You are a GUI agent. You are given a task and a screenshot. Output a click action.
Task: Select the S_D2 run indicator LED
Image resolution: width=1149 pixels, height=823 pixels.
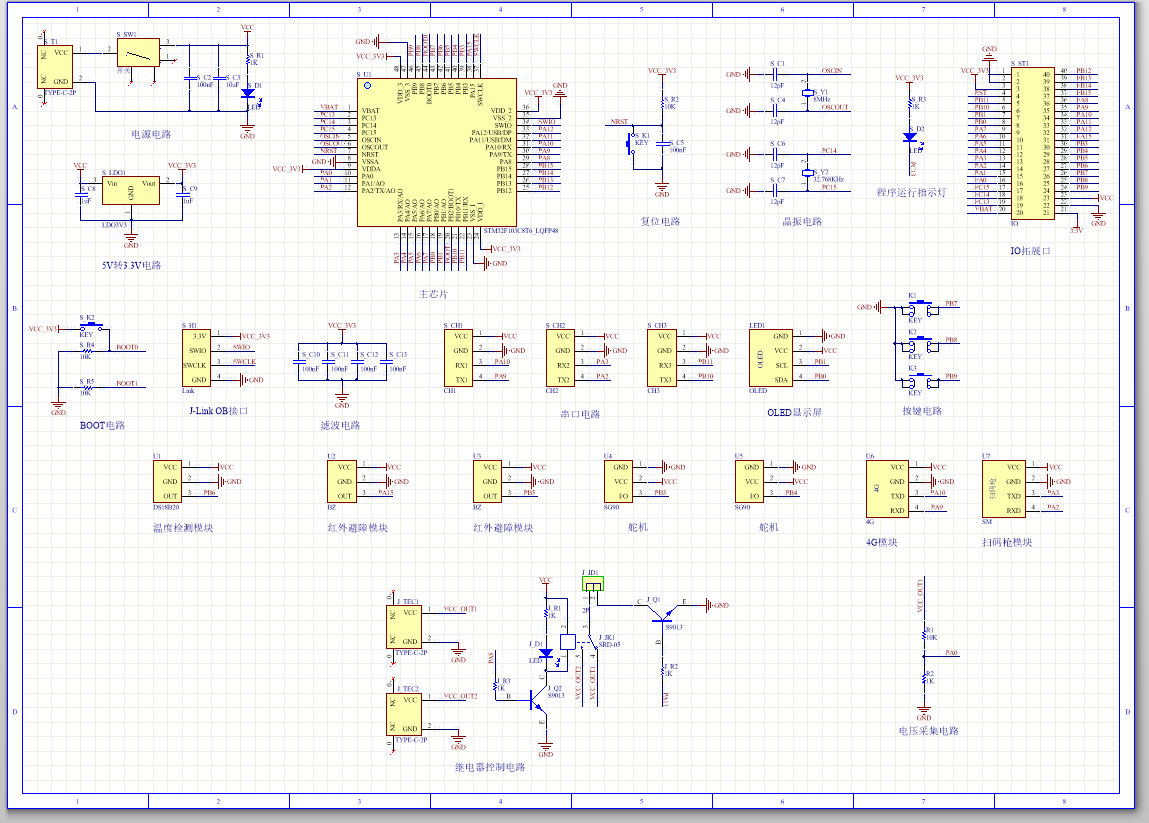point(910,137)
